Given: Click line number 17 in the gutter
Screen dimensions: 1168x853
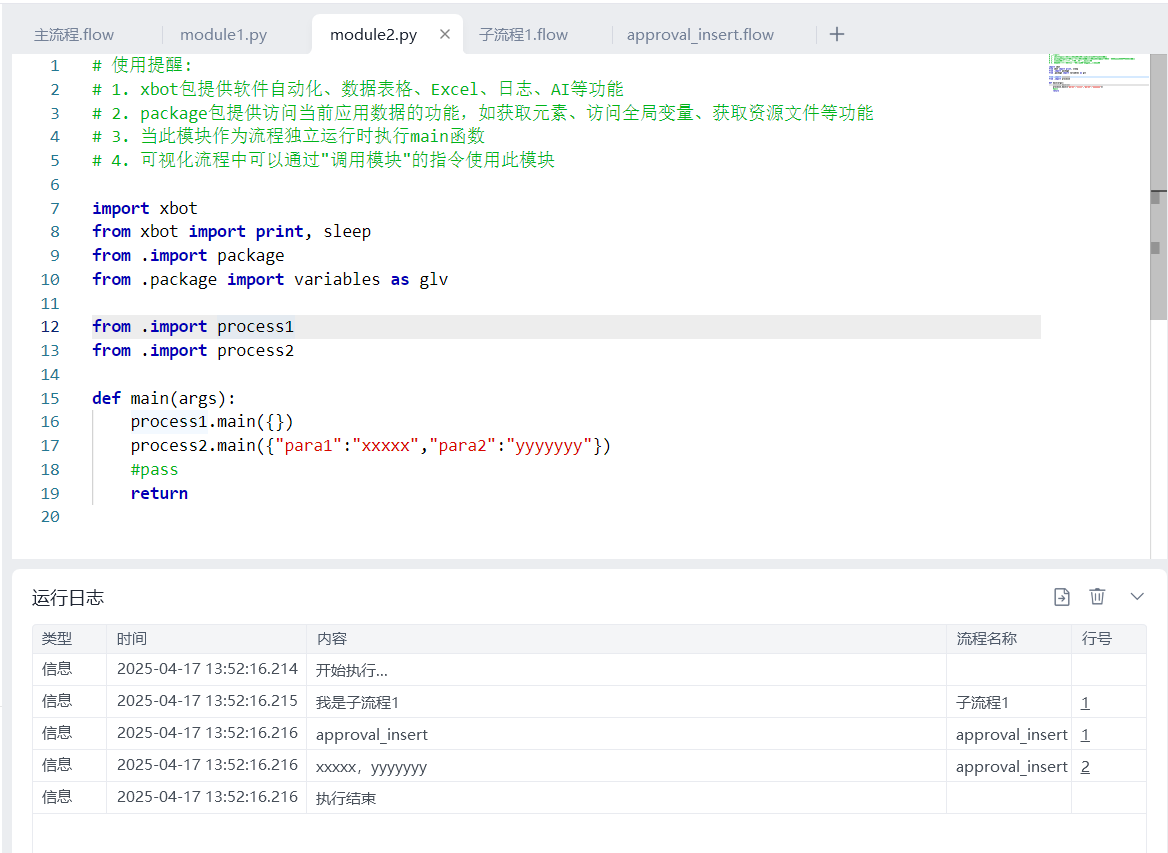Looking at the screenshot, I should [50, 446].
